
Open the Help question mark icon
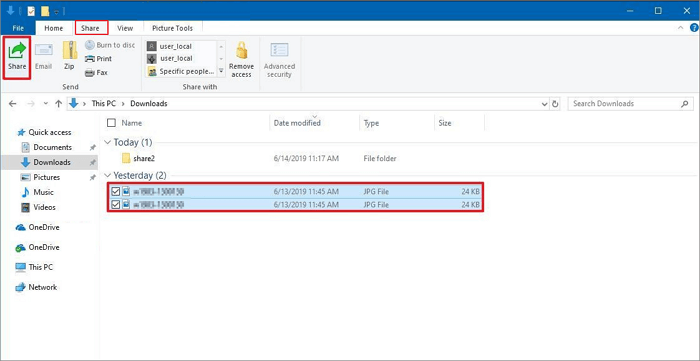pos(693,28)
